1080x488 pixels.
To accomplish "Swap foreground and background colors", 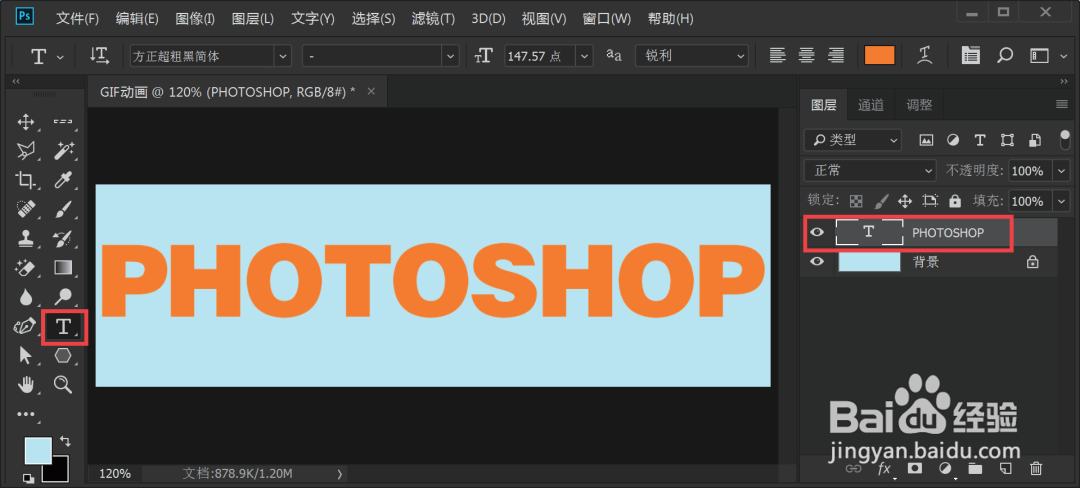I will [x=66, y=441].
